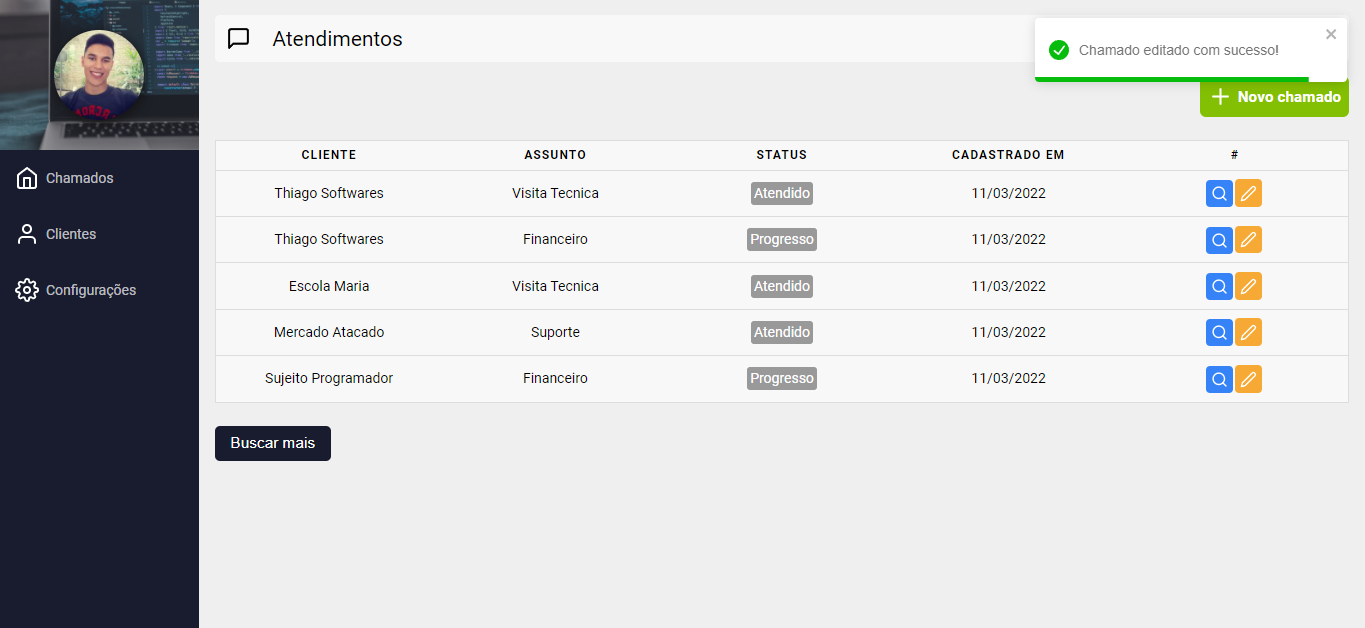1365x628 pixels.
Task: View details of Sujeito Programador ticket
Action: [x=1219, y=379]
